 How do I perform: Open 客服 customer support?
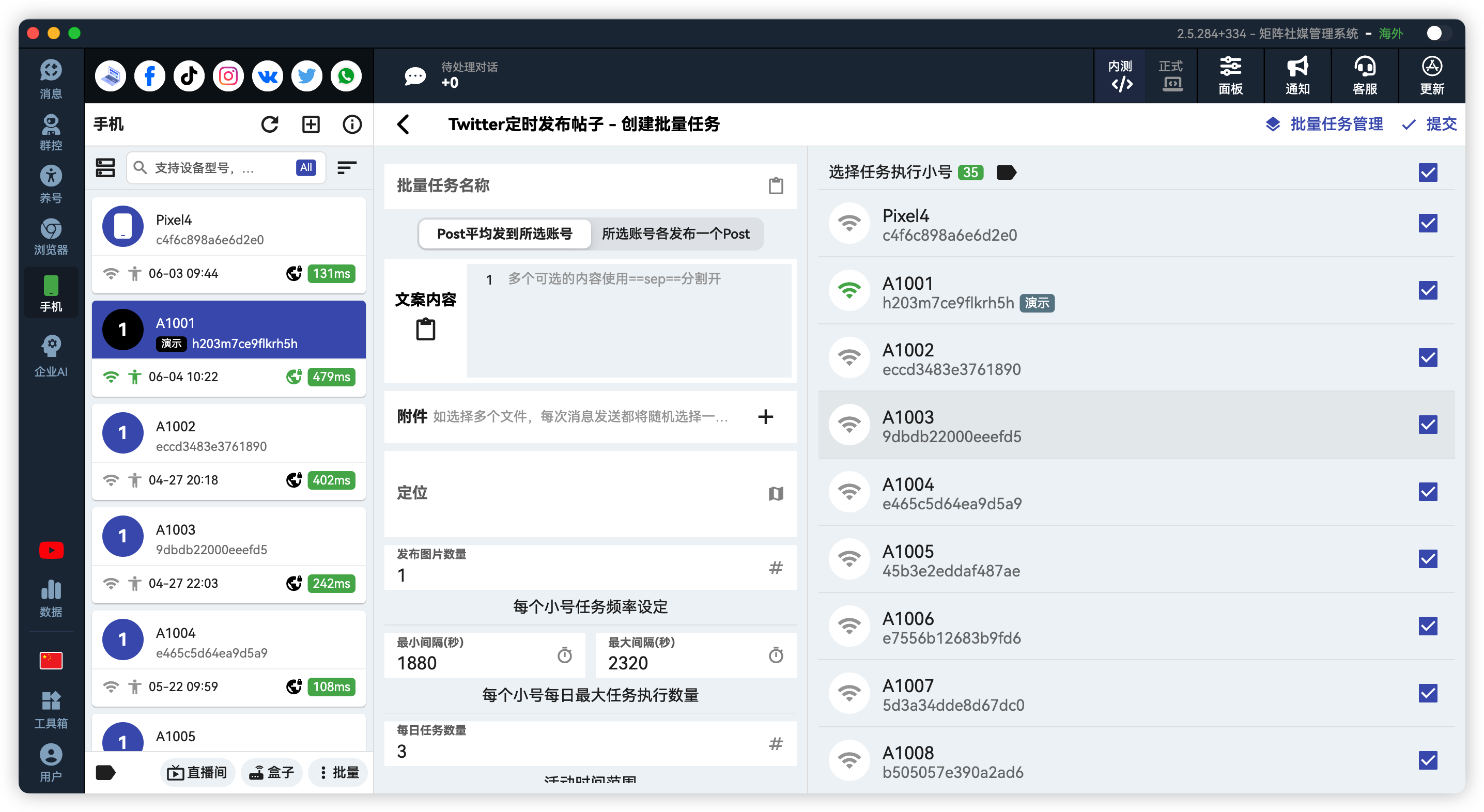coord(1365,76)
